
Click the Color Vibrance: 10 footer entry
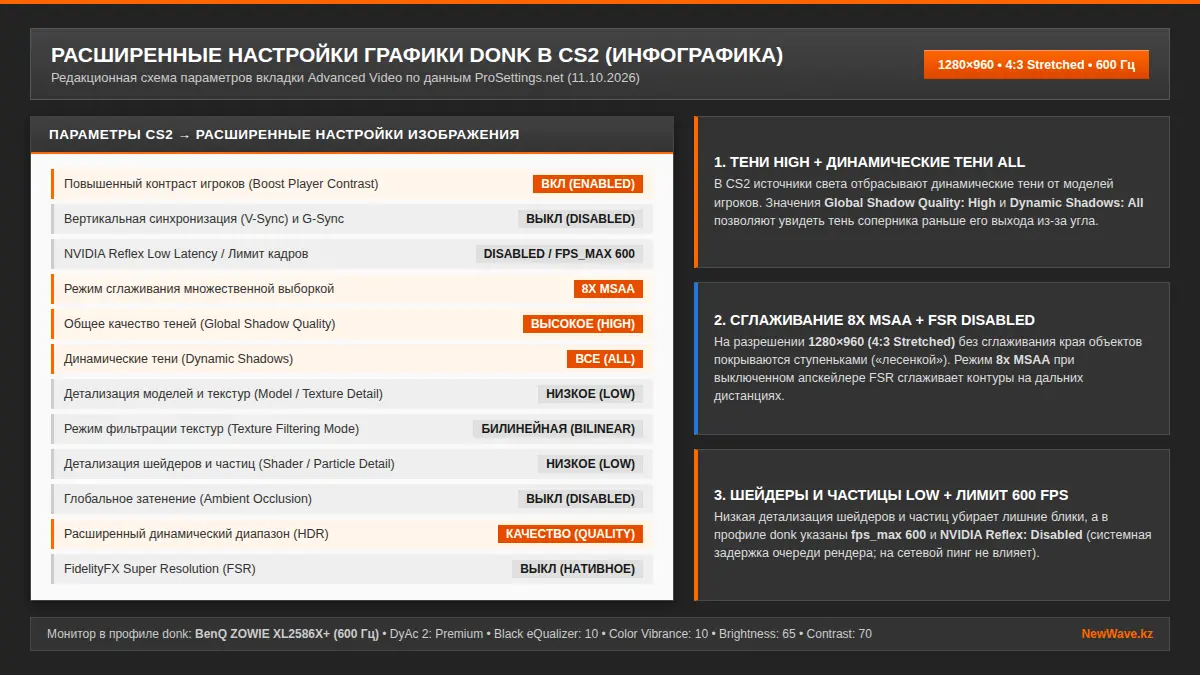[658, 633]
